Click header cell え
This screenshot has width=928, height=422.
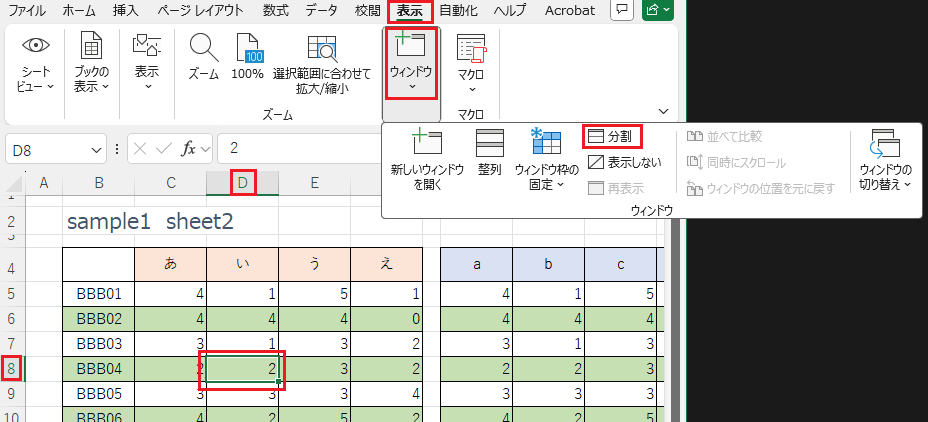tap(386, 265)
